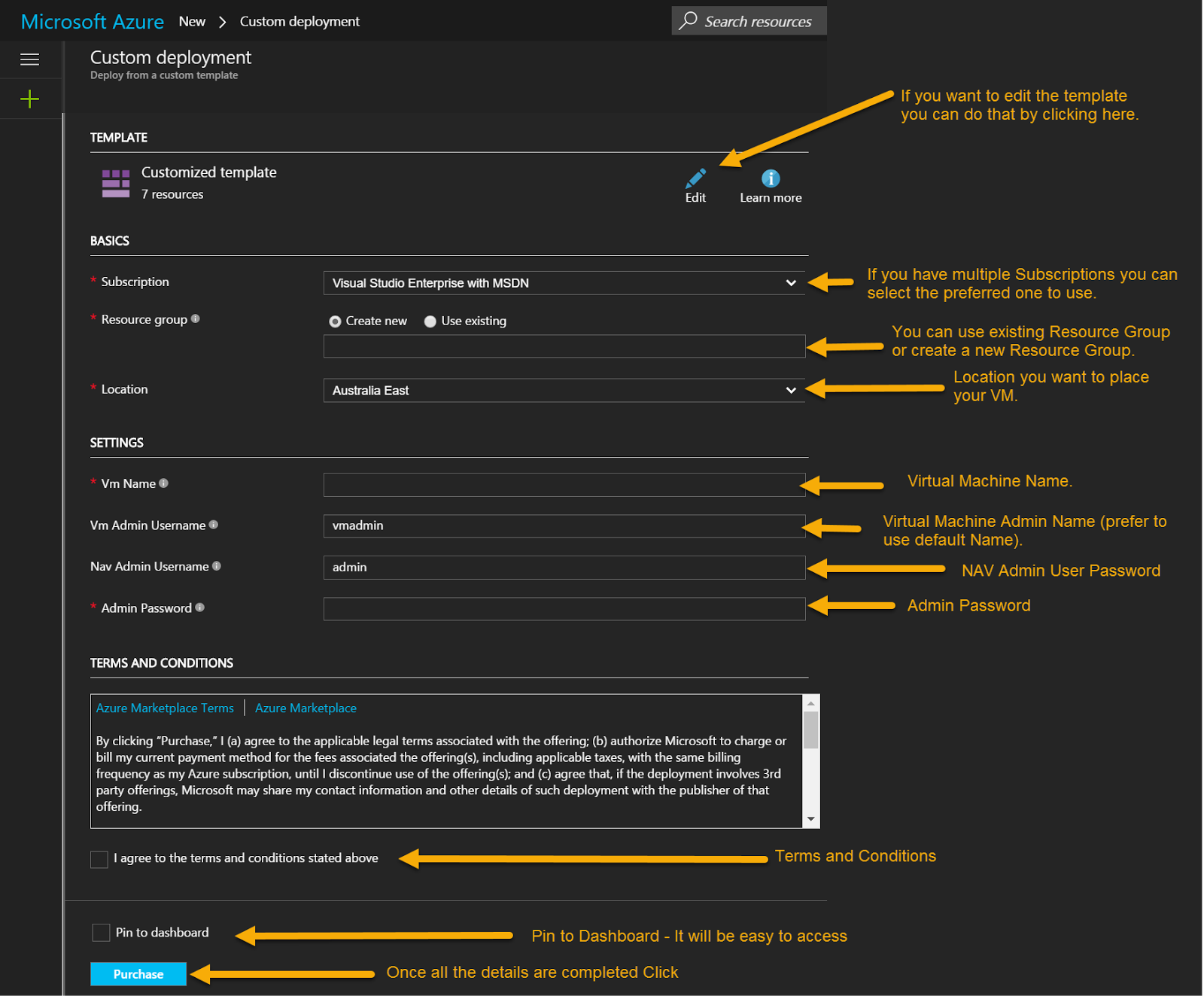Click info icon beside Resource group
1204x999 pixels.
coord(196,318)
